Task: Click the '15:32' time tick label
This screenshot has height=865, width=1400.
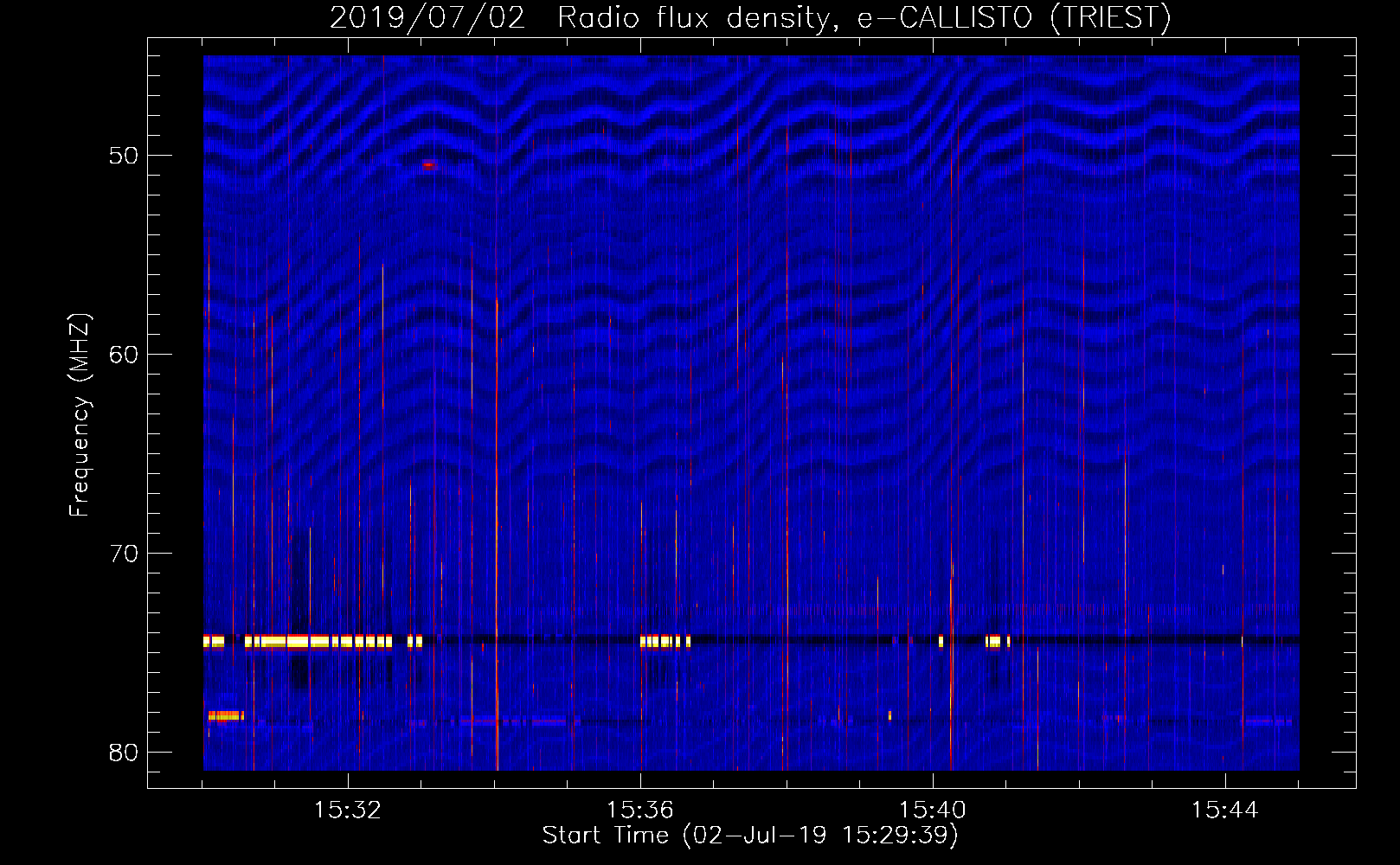Action: (x=348, y=810)
